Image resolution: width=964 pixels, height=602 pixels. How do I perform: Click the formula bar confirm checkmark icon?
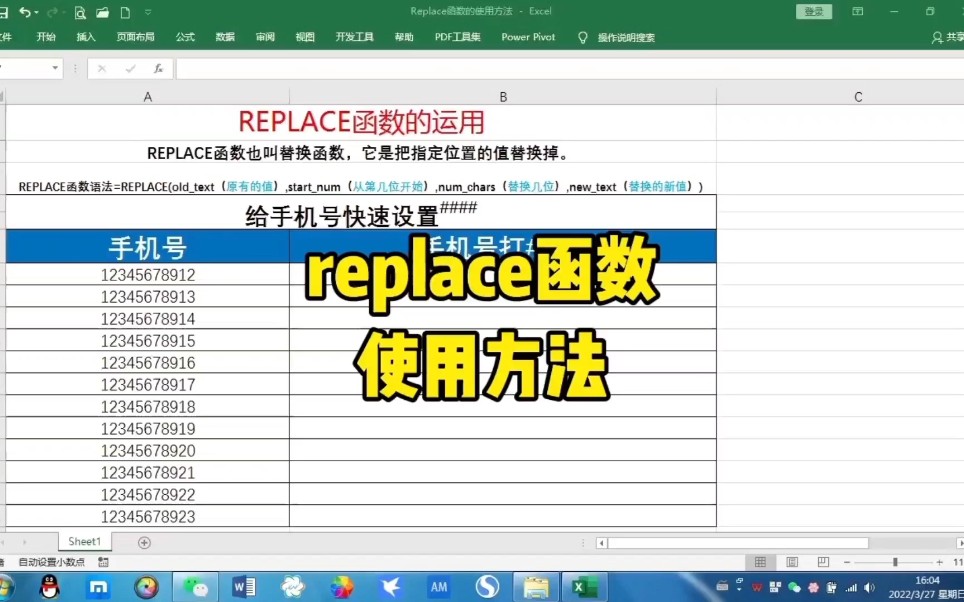(x=130, y=68)
